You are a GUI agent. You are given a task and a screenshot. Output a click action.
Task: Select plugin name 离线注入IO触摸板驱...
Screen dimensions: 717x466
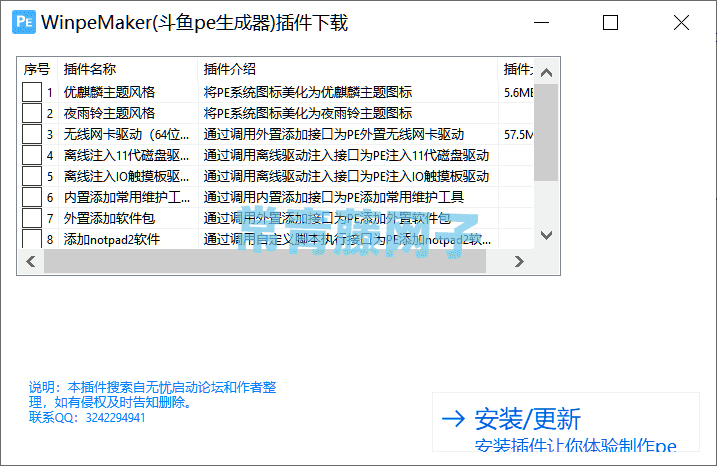pos(126,177)
